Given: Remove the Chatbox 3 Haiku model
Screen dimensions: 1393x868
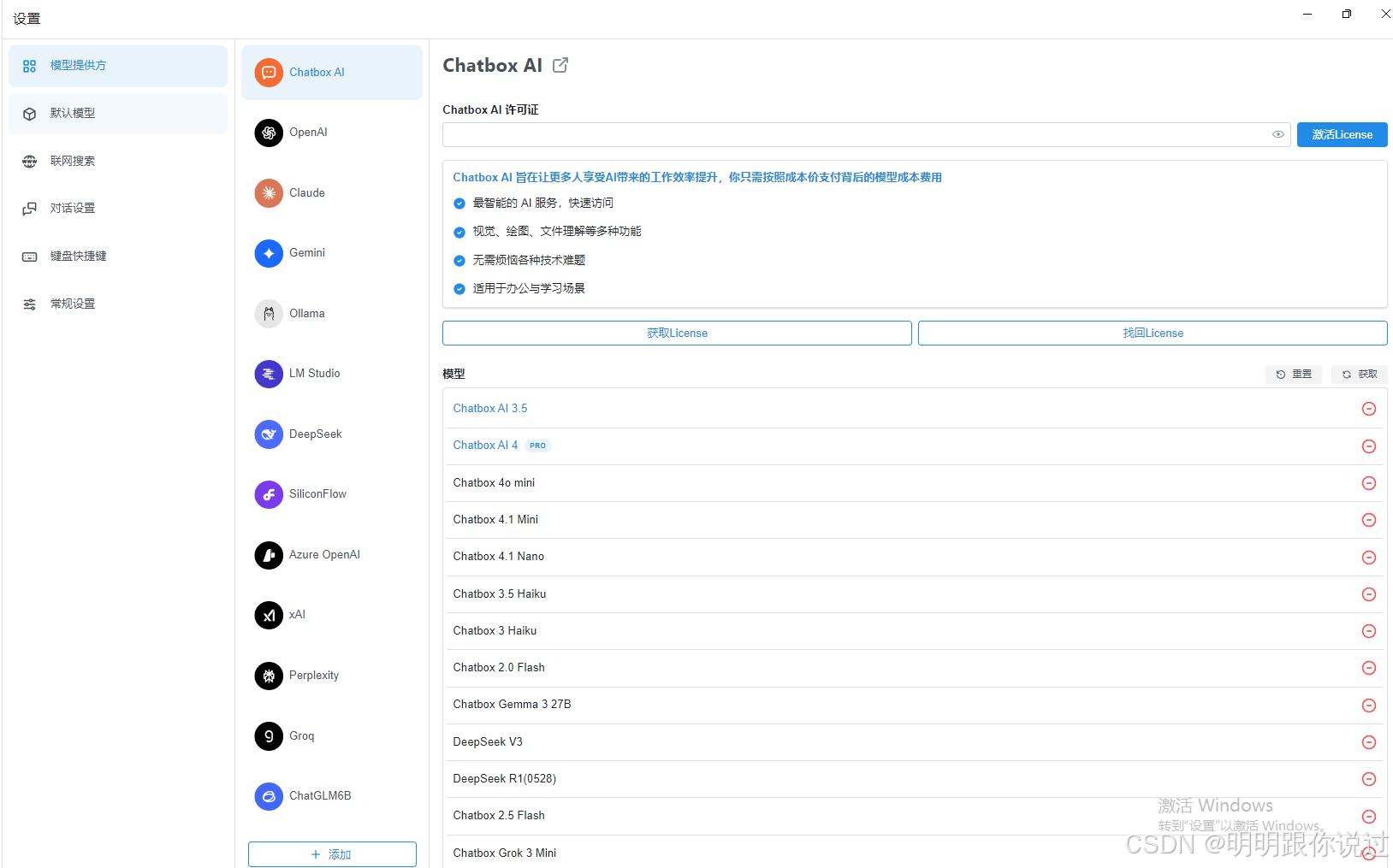Looking at the screenshot, I should (1369, 631).
